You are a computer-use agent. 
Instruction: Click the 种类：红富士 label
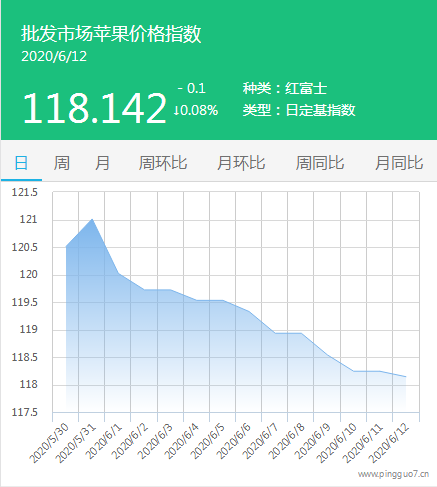click(285, 88)
